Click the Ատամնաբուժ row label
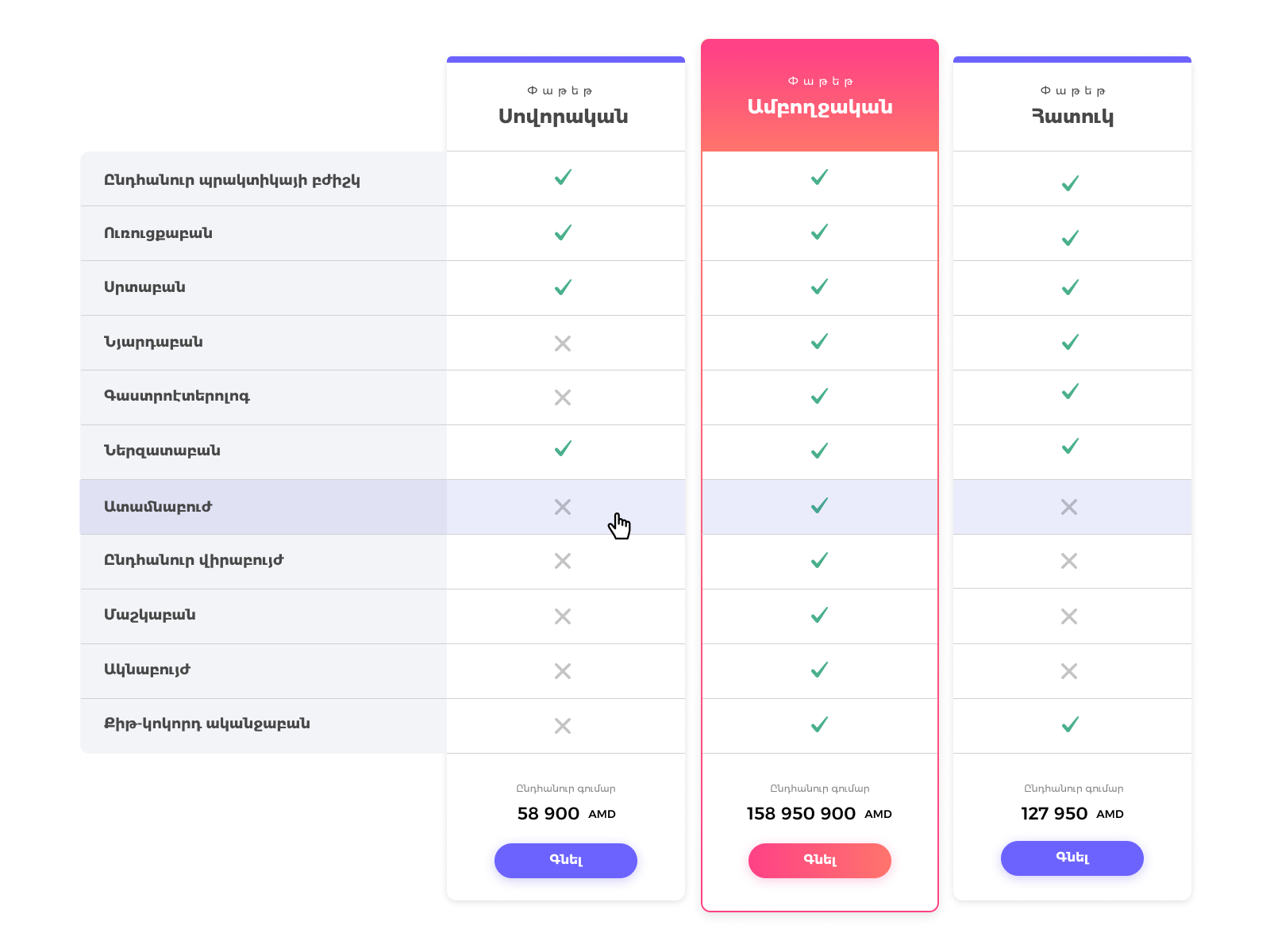The height and width of the screenshot is (952, 1270). pyautogui.click(x=158, y=507)
